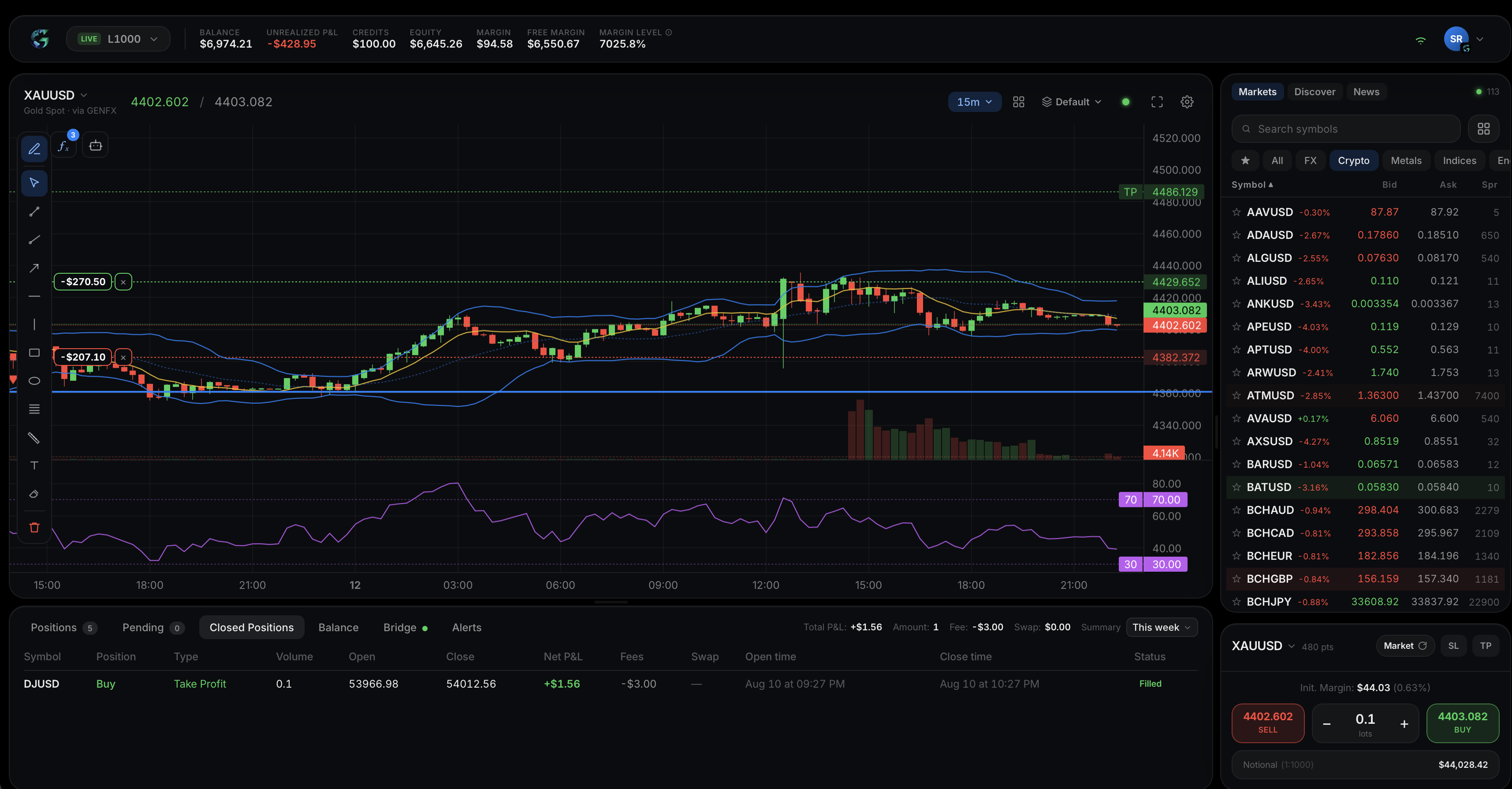The image size is (1512, 789).
Task: Favorite ALGUSD with its star
Action: (1236, 258)
